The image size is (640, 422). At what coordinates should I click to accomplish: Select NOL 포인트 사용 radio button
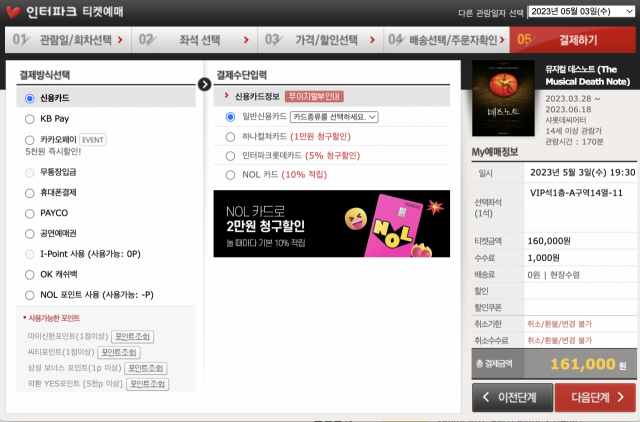[29, 295]
